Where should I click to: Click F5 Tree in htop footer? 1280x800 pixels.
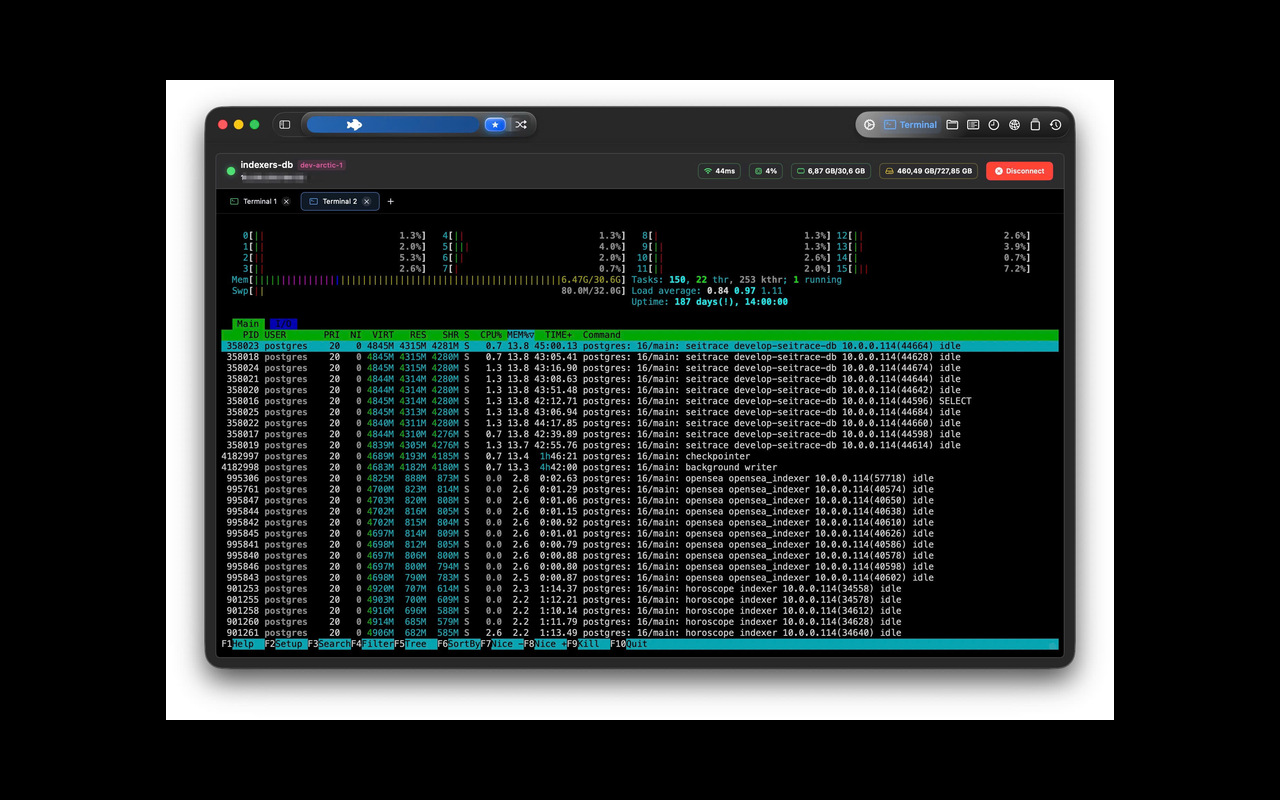(415, 644)
